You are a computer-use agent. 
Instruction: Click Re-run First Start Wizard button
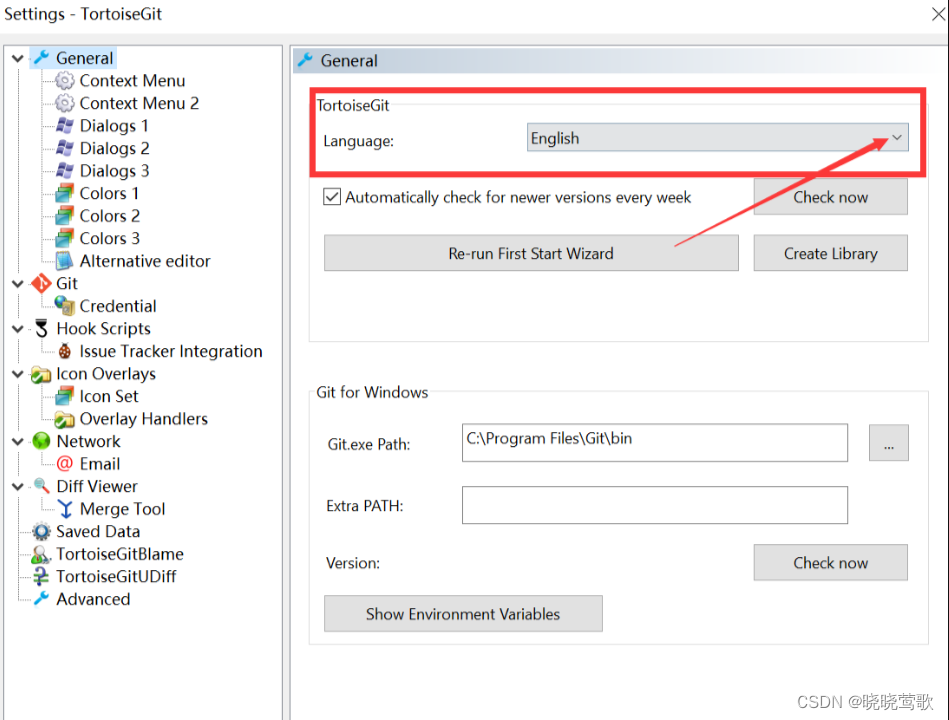click(x=531, y=253)
